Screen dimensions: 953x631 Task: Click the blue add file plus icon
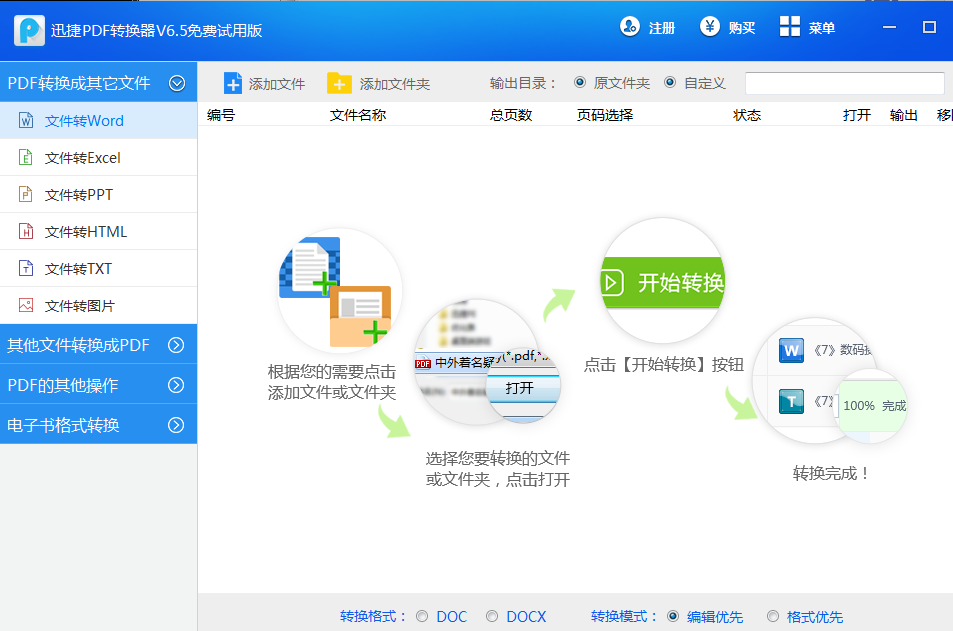pyautogui.click(x=233, y=83)
